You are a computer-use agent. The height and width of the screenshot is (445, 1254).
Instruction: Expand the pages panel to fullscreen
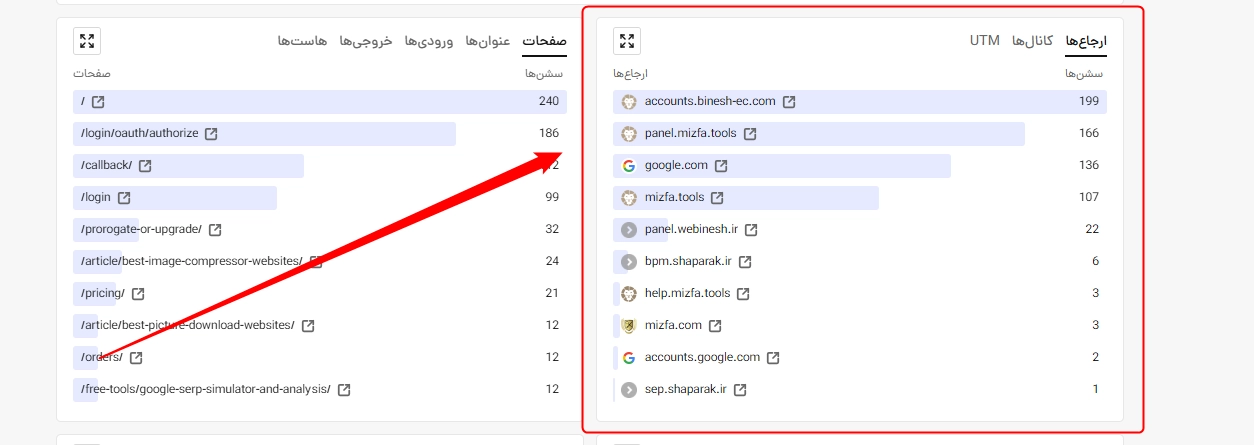87,41
